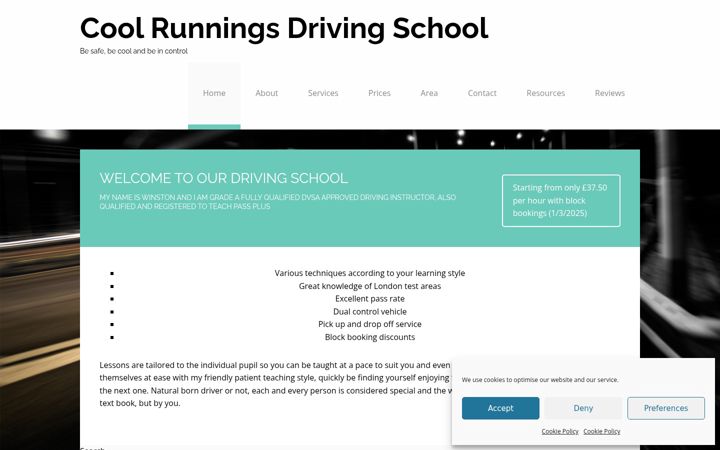The height and width of the screenshot is (450, 720).
Task: View the Reviews page
Action: [609, 93]
